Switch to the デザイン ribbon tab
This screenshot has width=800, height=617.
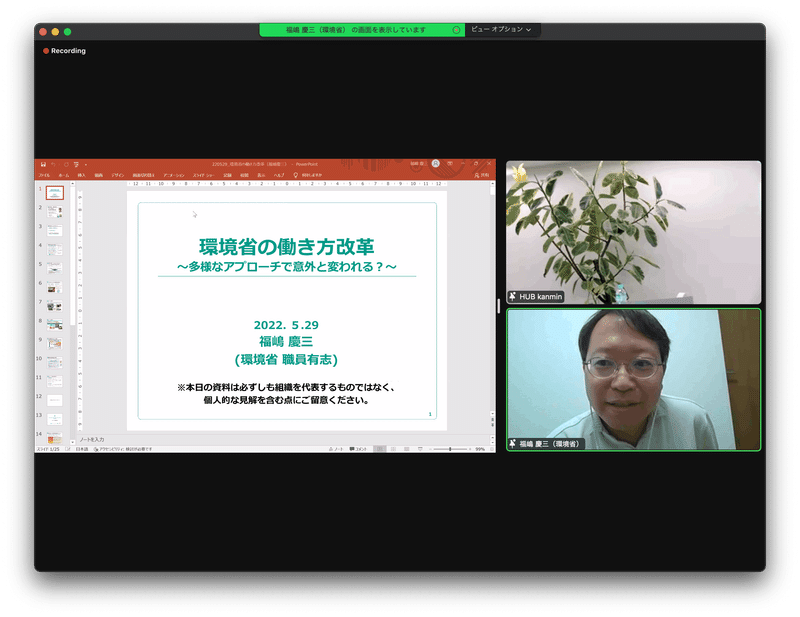(x=118, y=175)
